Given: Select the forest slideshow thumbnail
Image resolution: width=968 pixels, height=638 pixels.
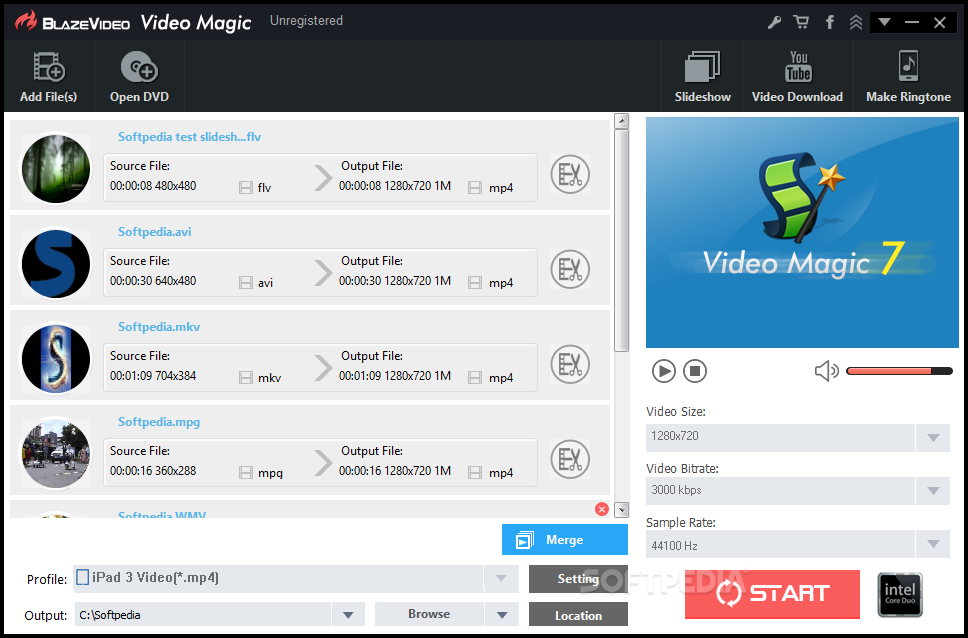Looking at the screenshot, I should click(56, 169).
